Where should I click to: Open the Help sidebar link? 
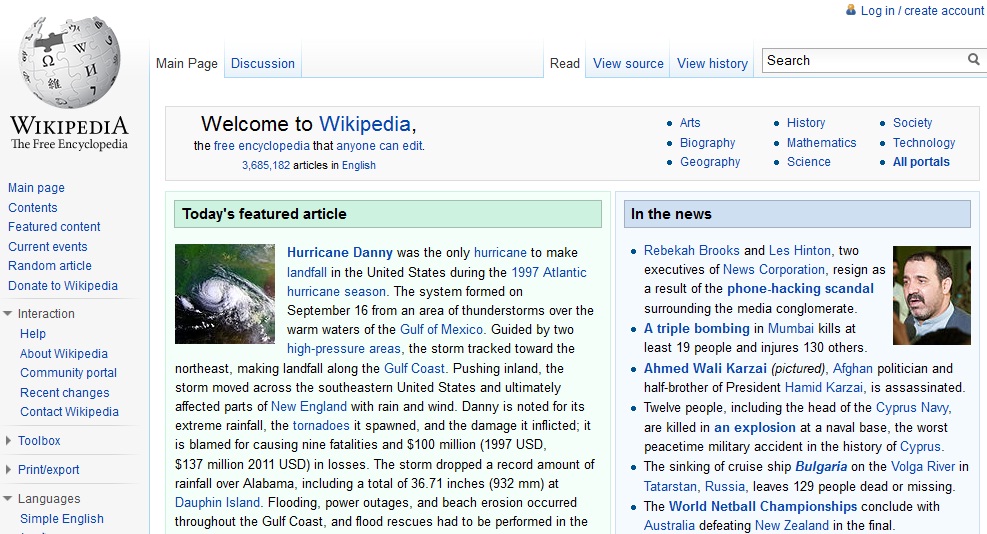33,334
